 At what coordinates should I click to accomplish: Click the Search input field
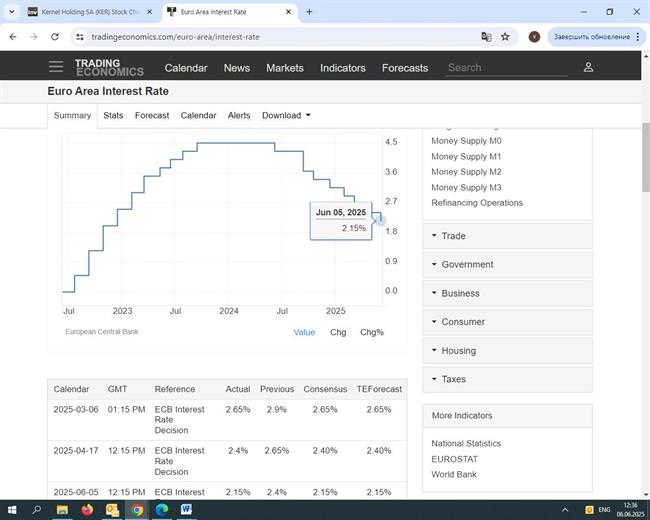point(507,68)
